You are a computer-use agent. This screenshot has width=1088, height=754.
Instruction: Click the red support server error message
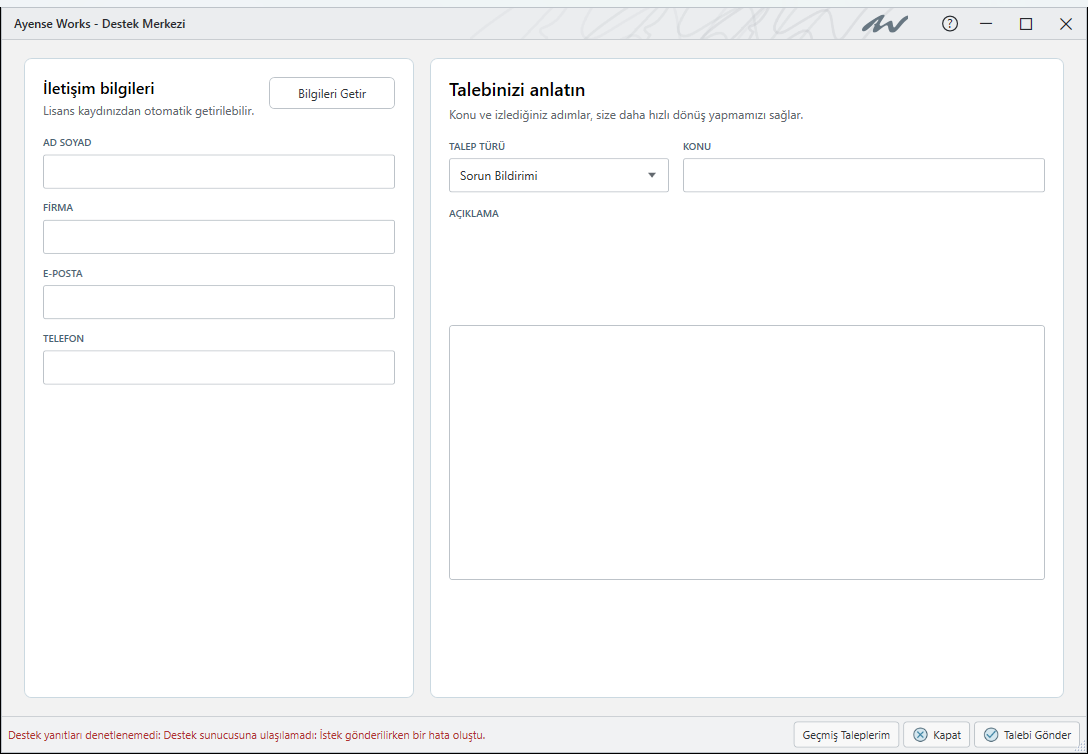246,735
